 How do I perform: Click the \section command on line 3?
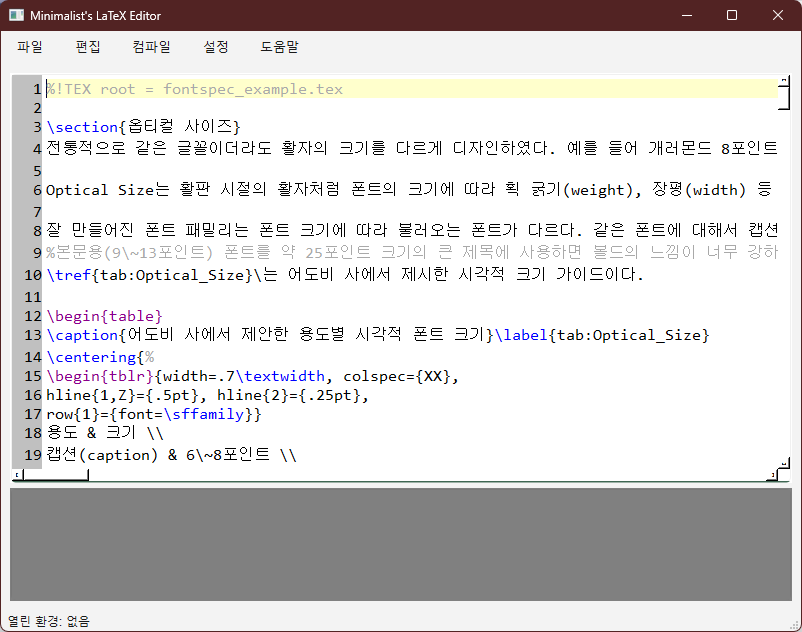pos(82,127)
